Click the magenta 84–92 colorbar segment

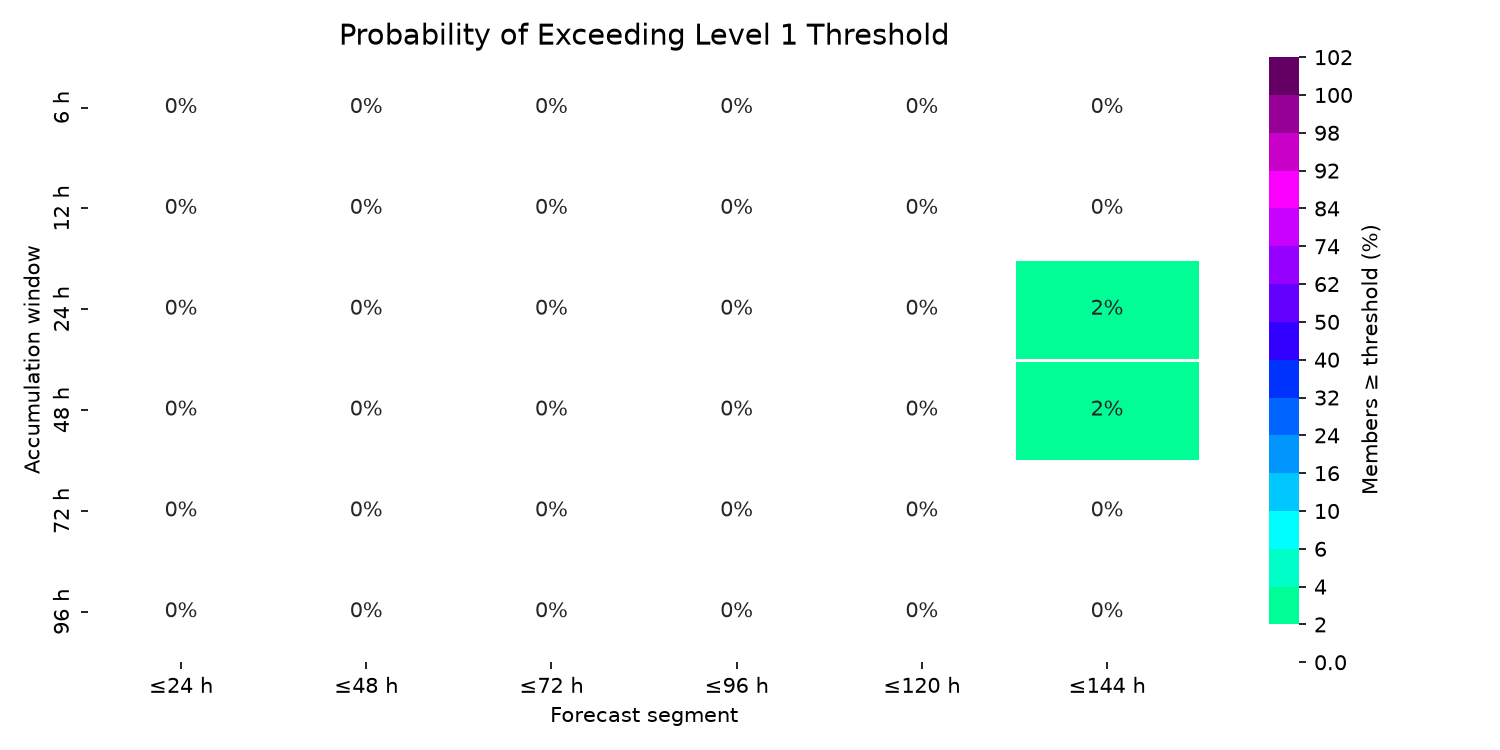pos(1284,189)
